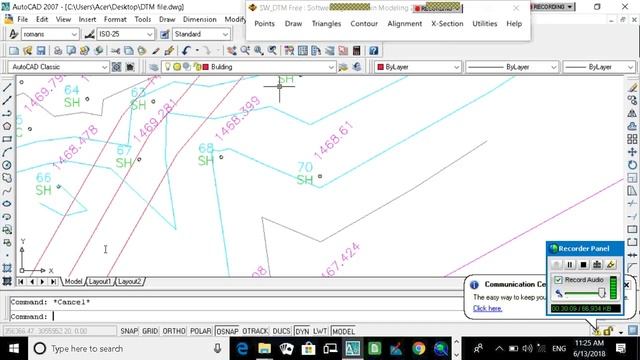This screenshot has height=360, width=640.
Task: Open the Format menu in AutoCAD
Action: coord(115,19)
